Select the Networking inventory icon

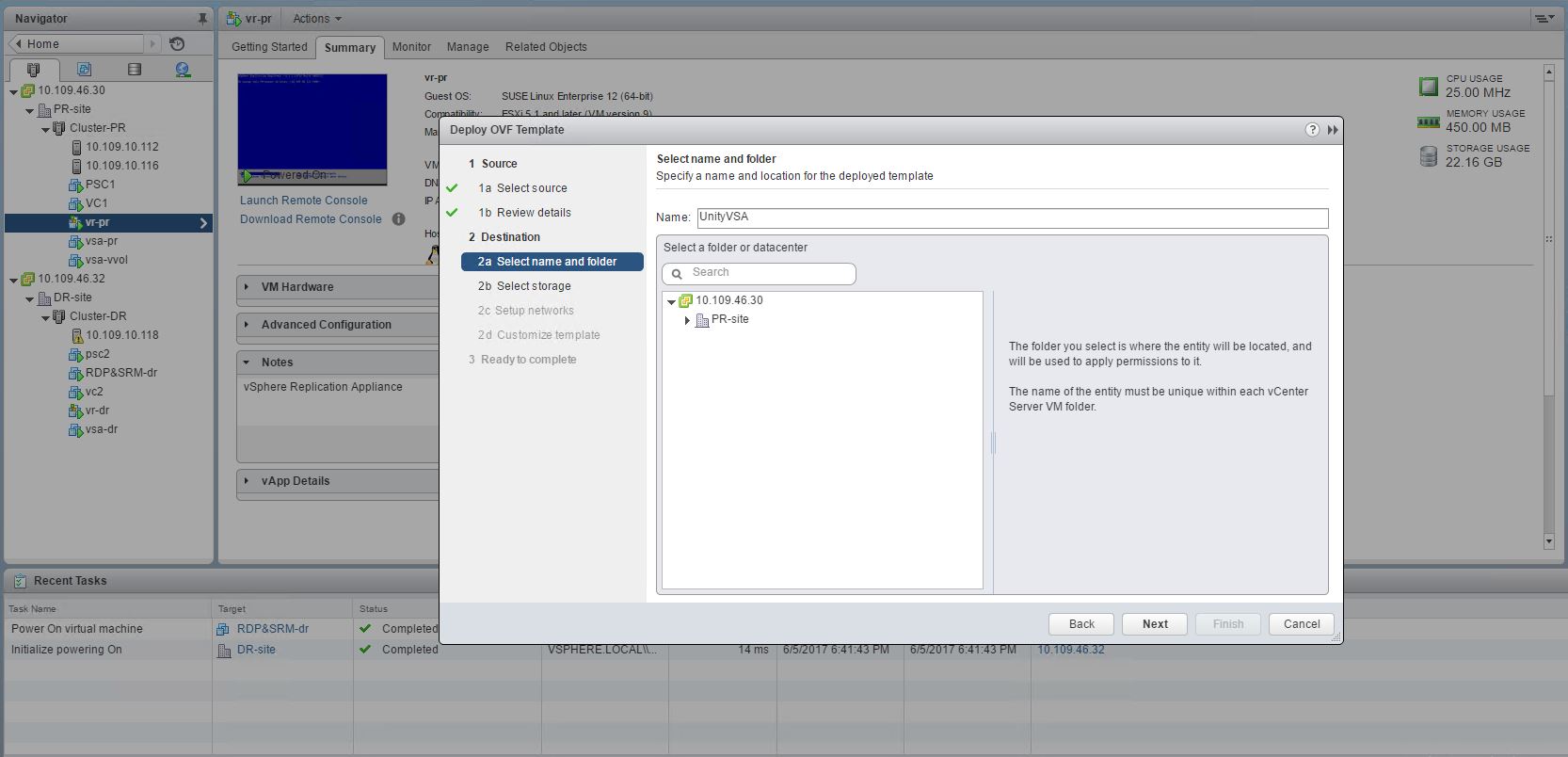tap(183, 70)
